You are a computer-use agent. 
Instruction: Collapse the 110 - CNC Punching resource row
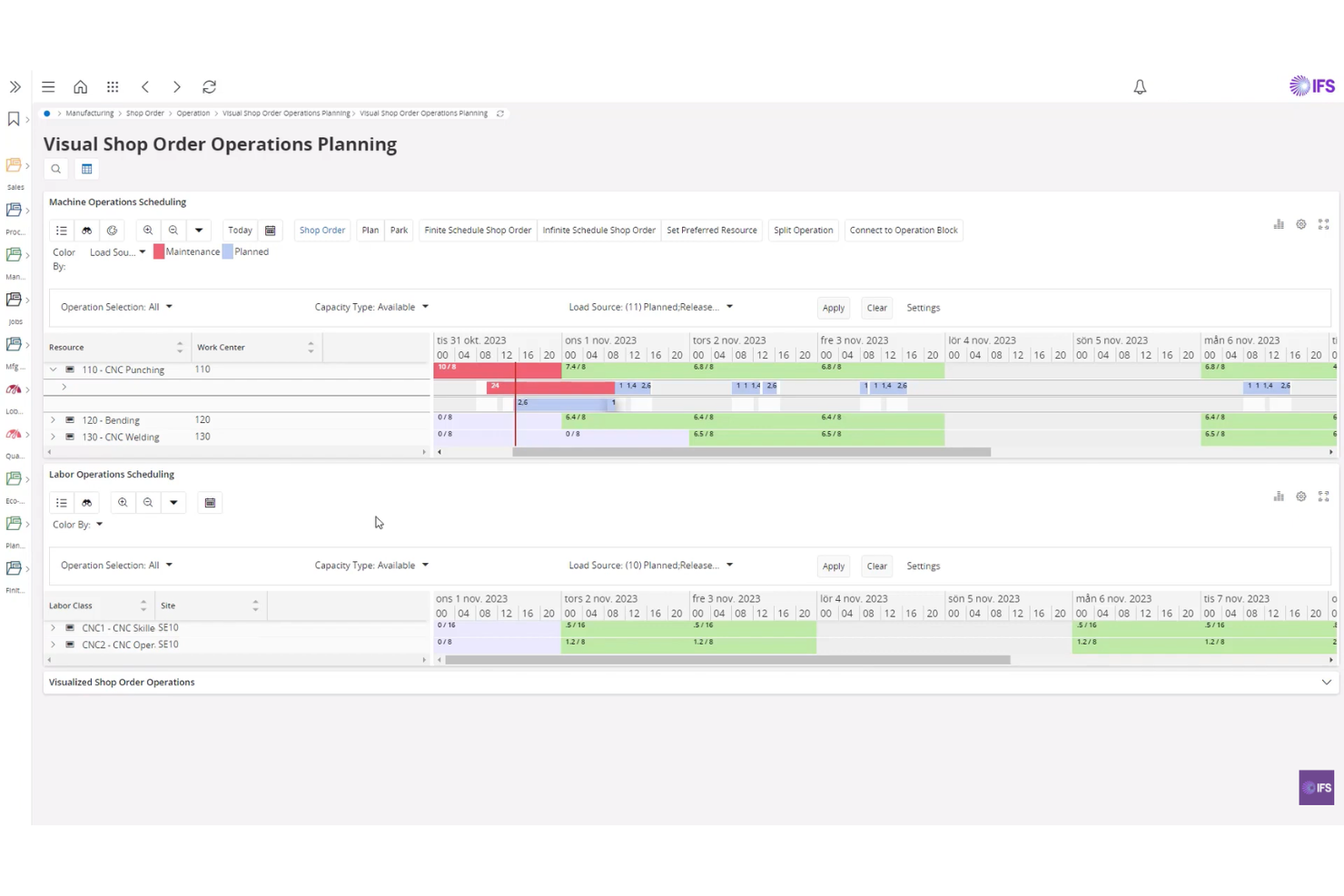coord(53,369)
